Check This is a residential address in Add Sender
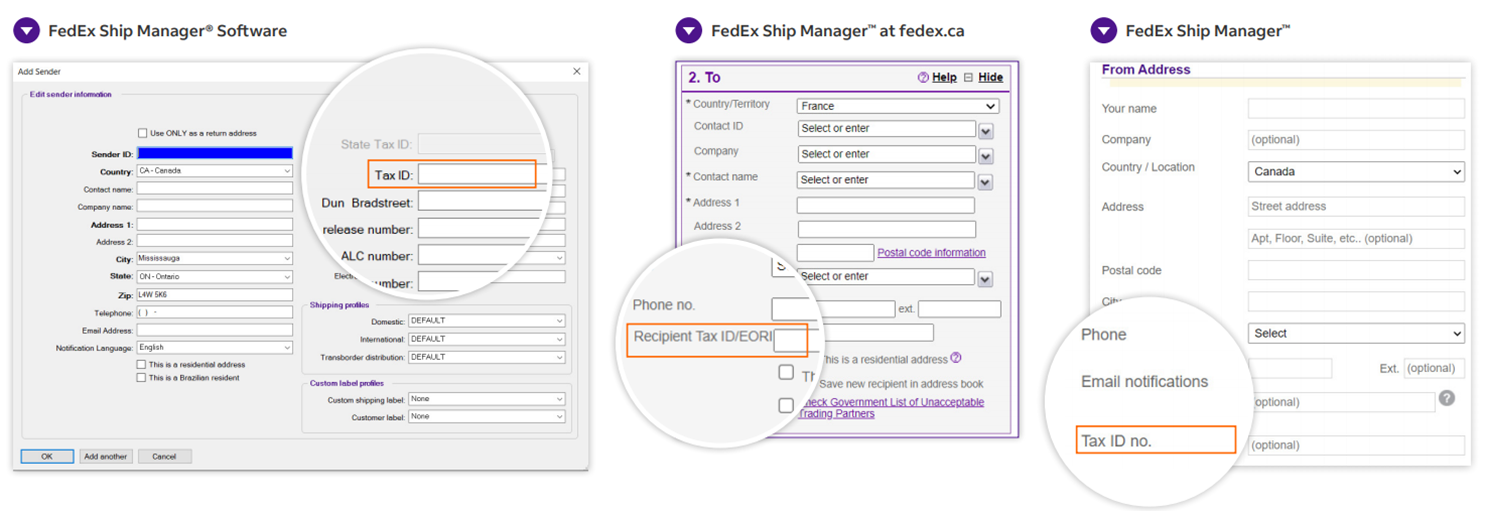 point(141,365)
